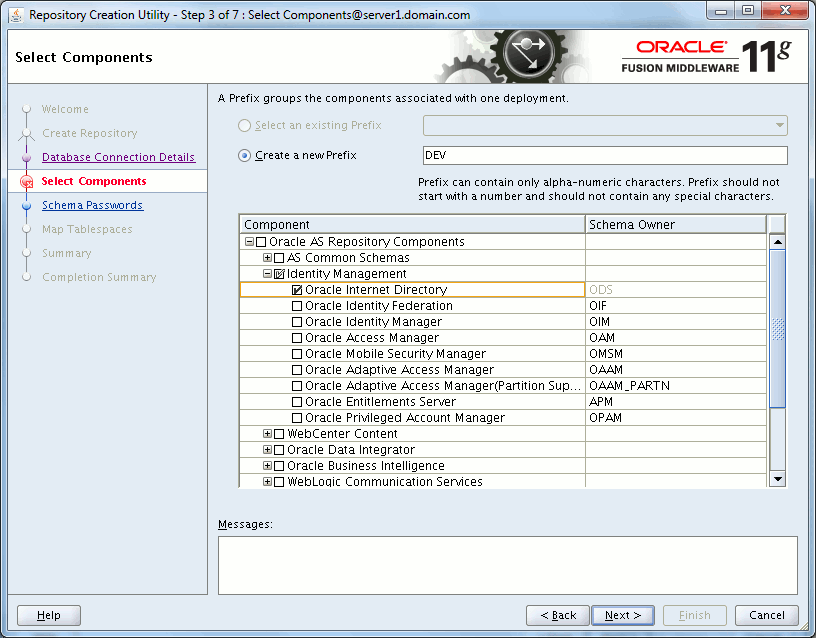Select the 'Select an existing Prefix' radio button
The image size is (816, 638).
tap(244, 125)
